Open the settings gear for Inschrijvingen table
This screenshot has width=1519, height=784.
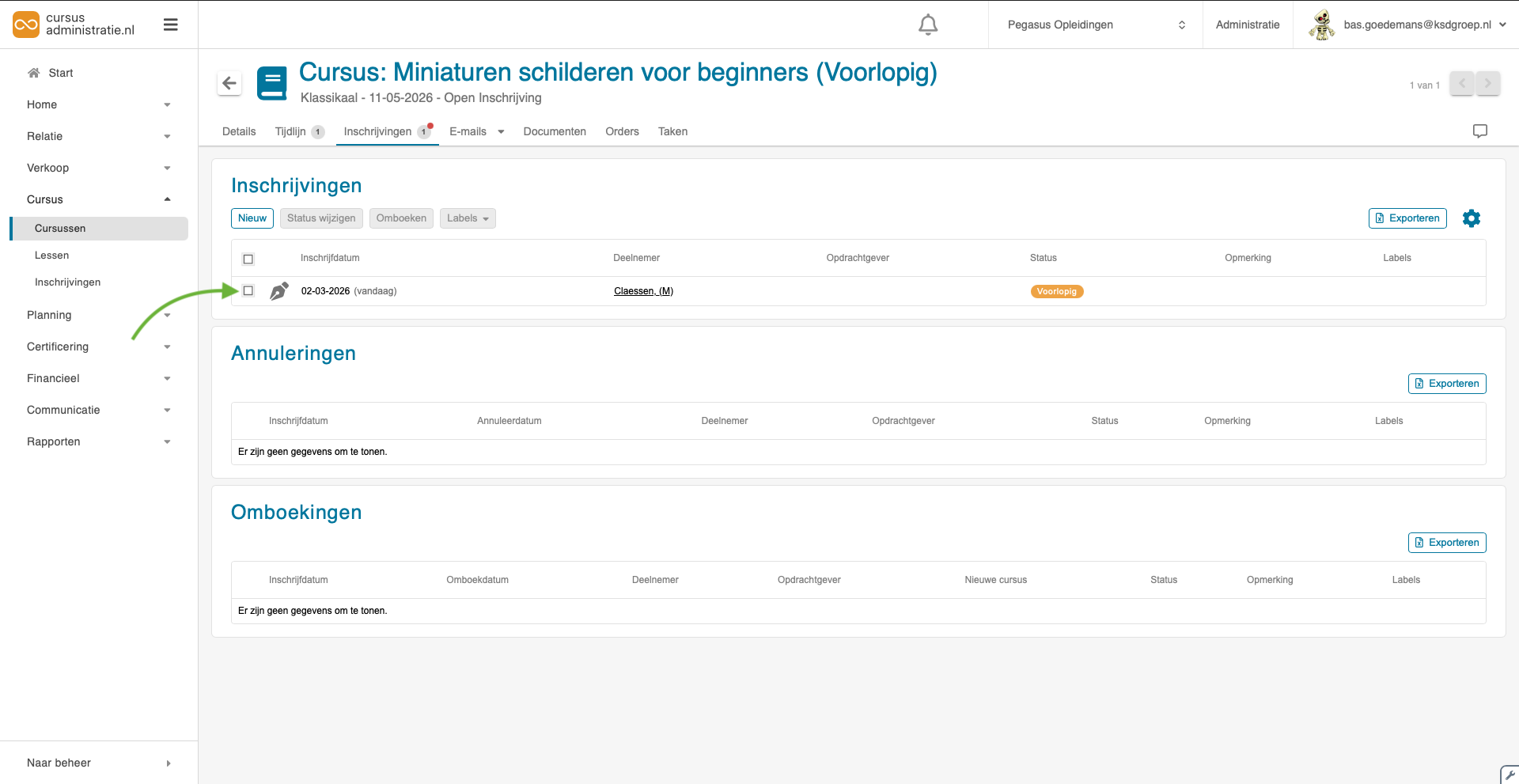pyautogui.click(x=1471, y=218)
